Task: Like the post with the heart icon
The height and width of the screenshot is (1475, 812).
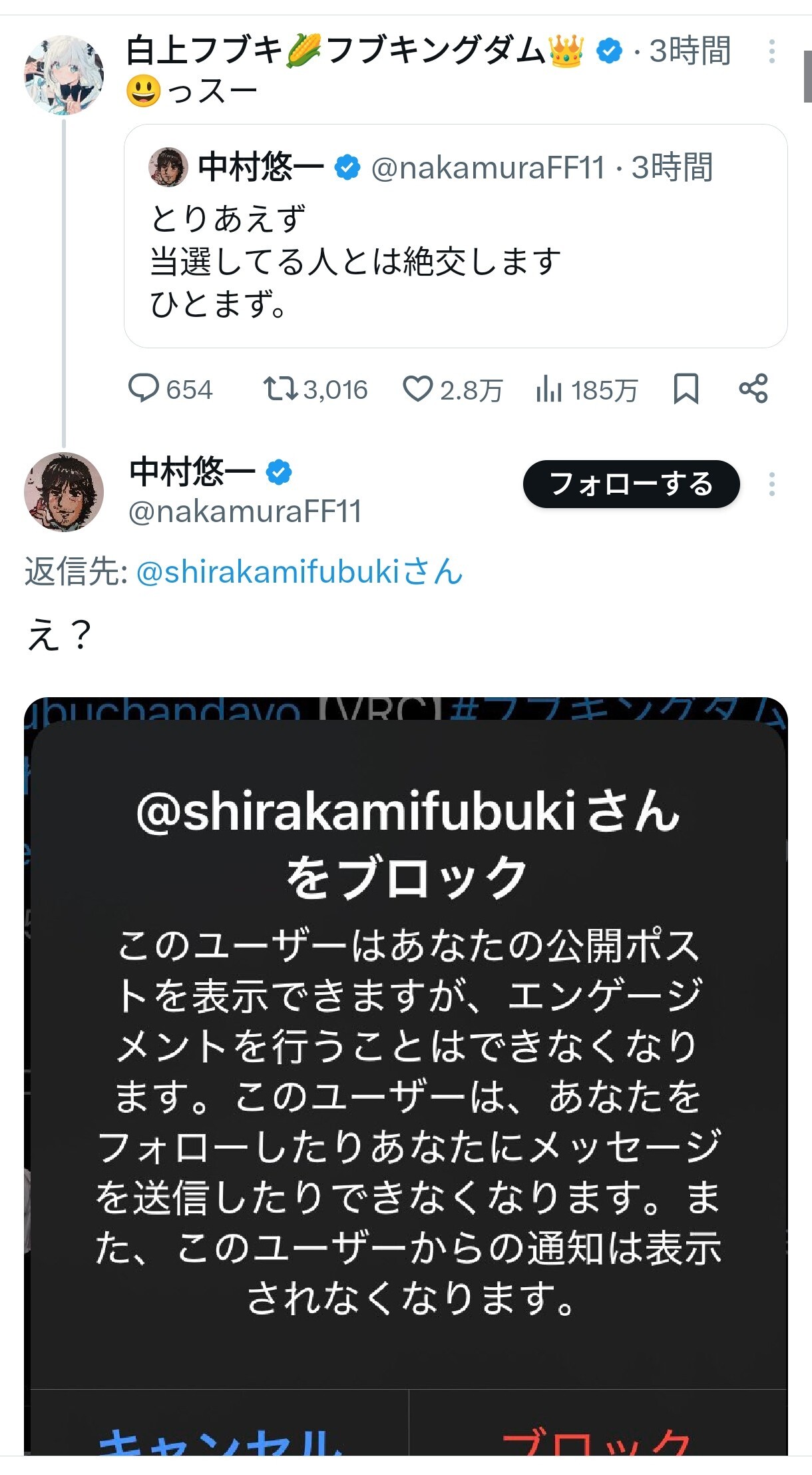Action: 418,389
